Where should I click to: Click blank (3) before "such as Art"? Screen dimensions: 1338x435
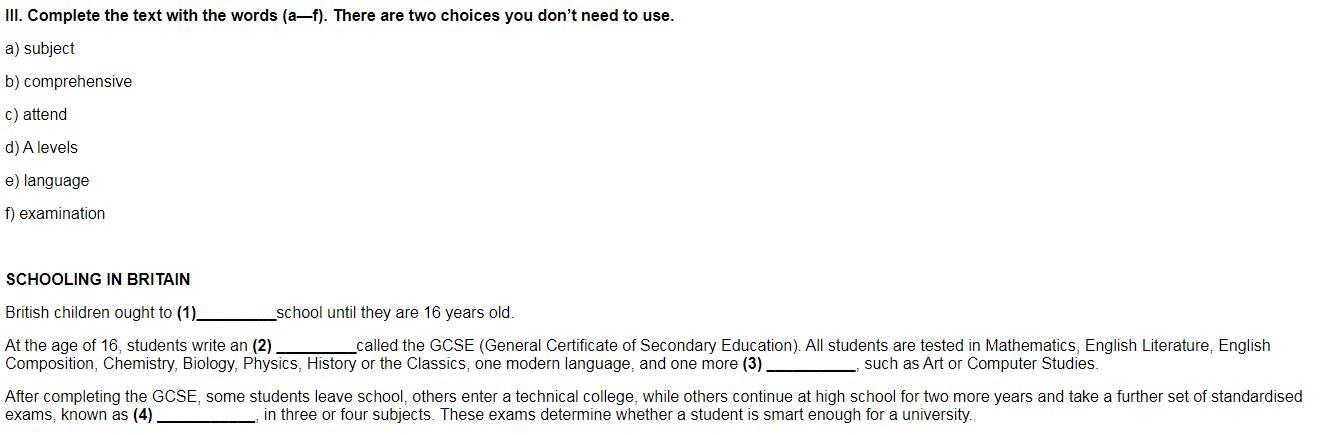pos(810,365)
